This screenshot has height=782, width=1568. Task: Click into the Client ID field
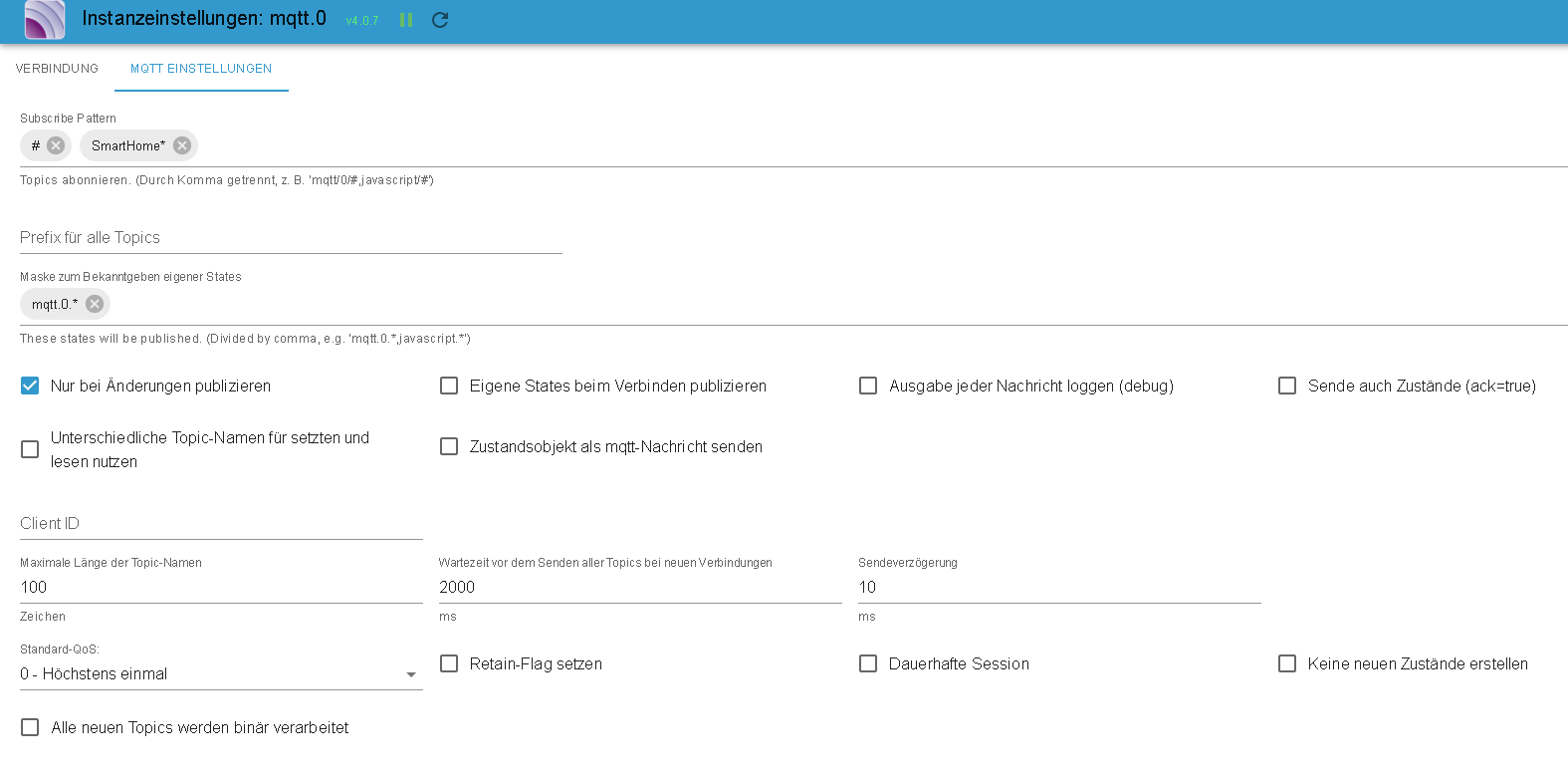pos(221,524)
